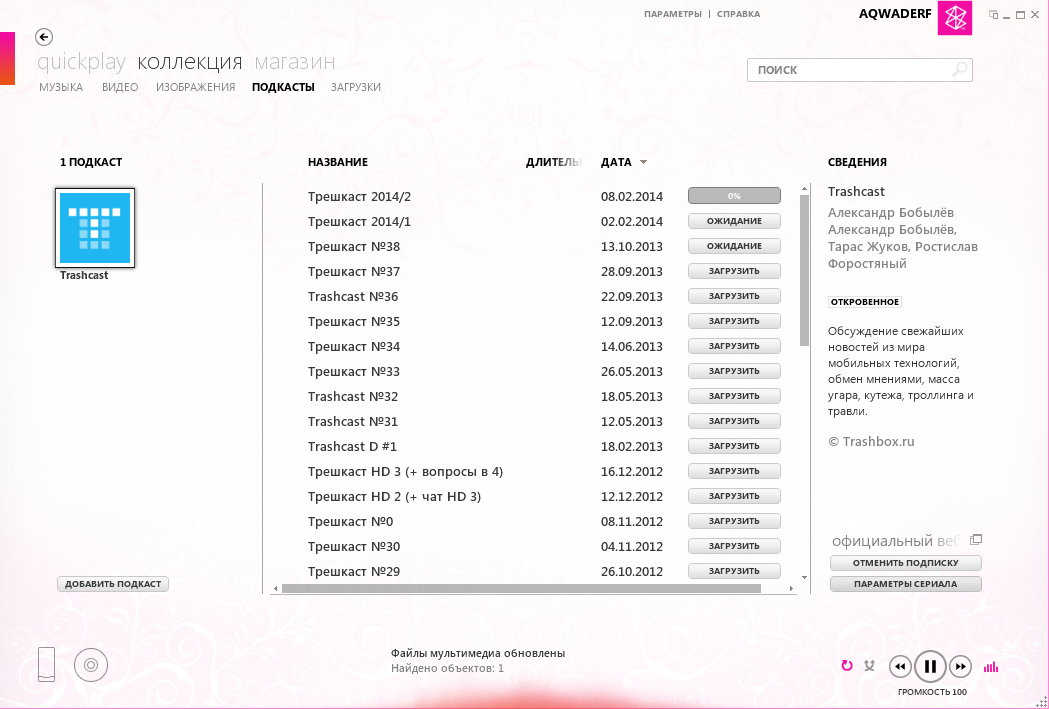Click ЗАГРУЗИТЬ for Trashcast D #1
Image resolution: width=1049 pixels, height=709 pixels.
(735, 446)
